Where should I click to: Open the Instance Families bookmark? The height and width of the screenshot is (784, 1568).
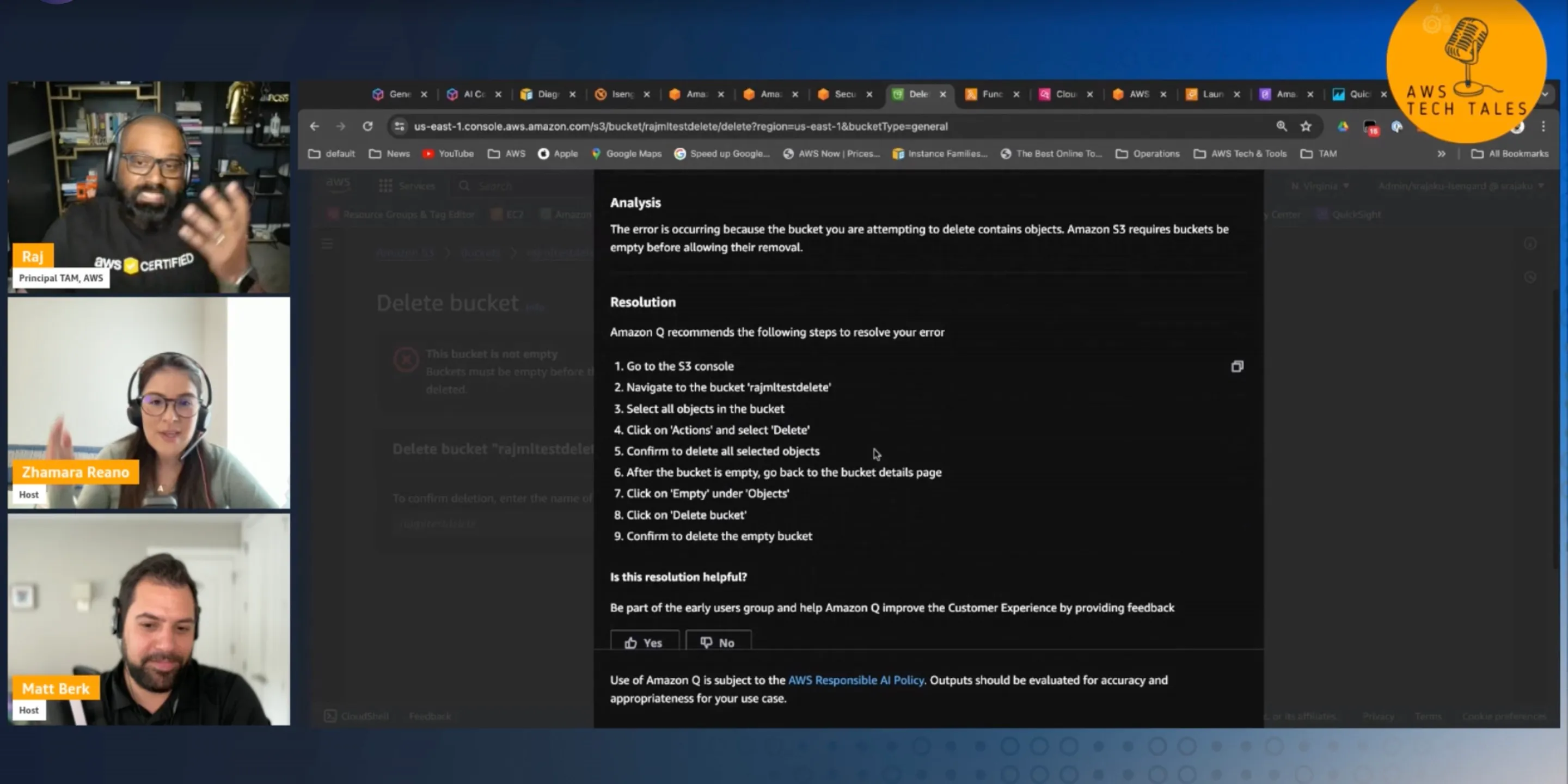coord(939,154)
